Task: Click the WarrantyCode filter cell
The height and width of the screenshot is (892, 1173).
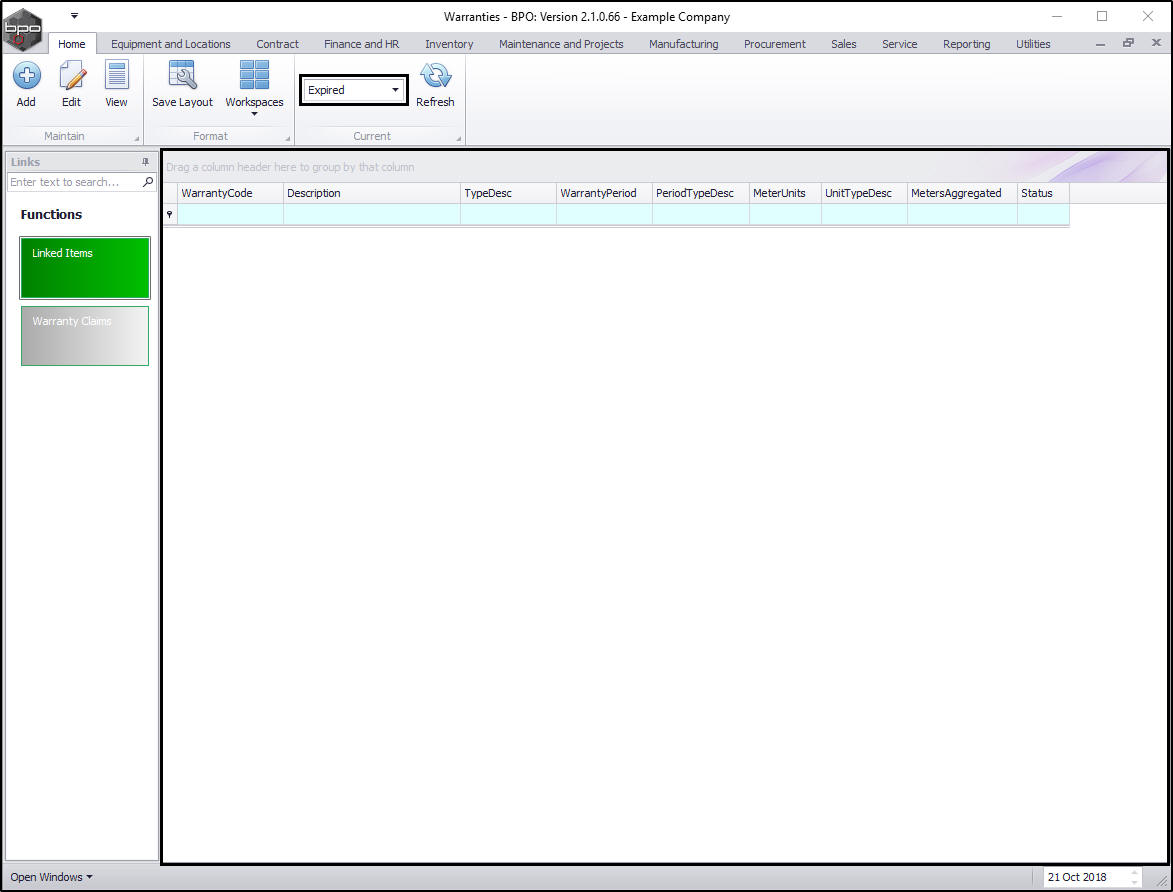Action: tap(230, 214)
